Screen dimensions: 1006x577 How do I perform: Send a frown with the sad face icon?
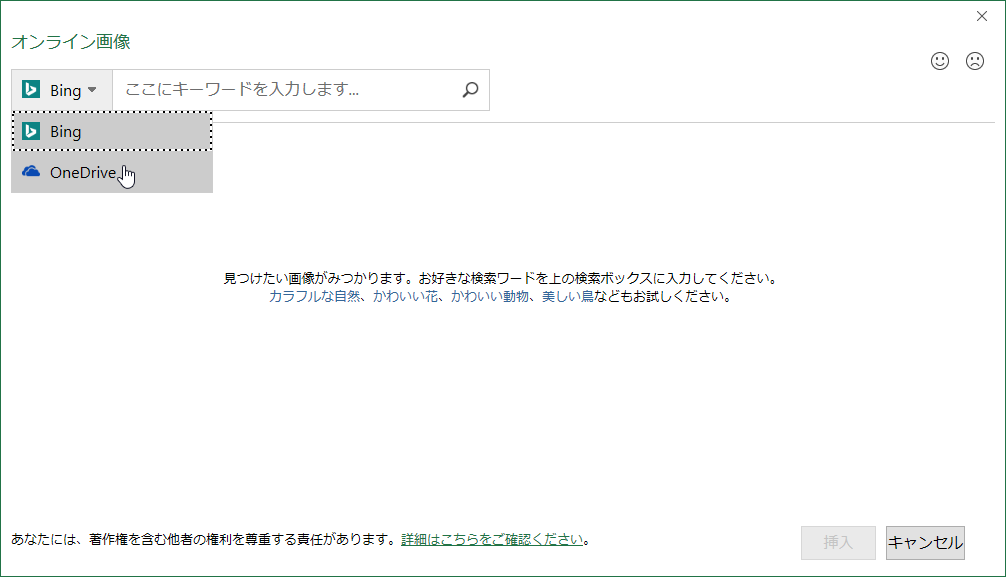tap(975, 61)
